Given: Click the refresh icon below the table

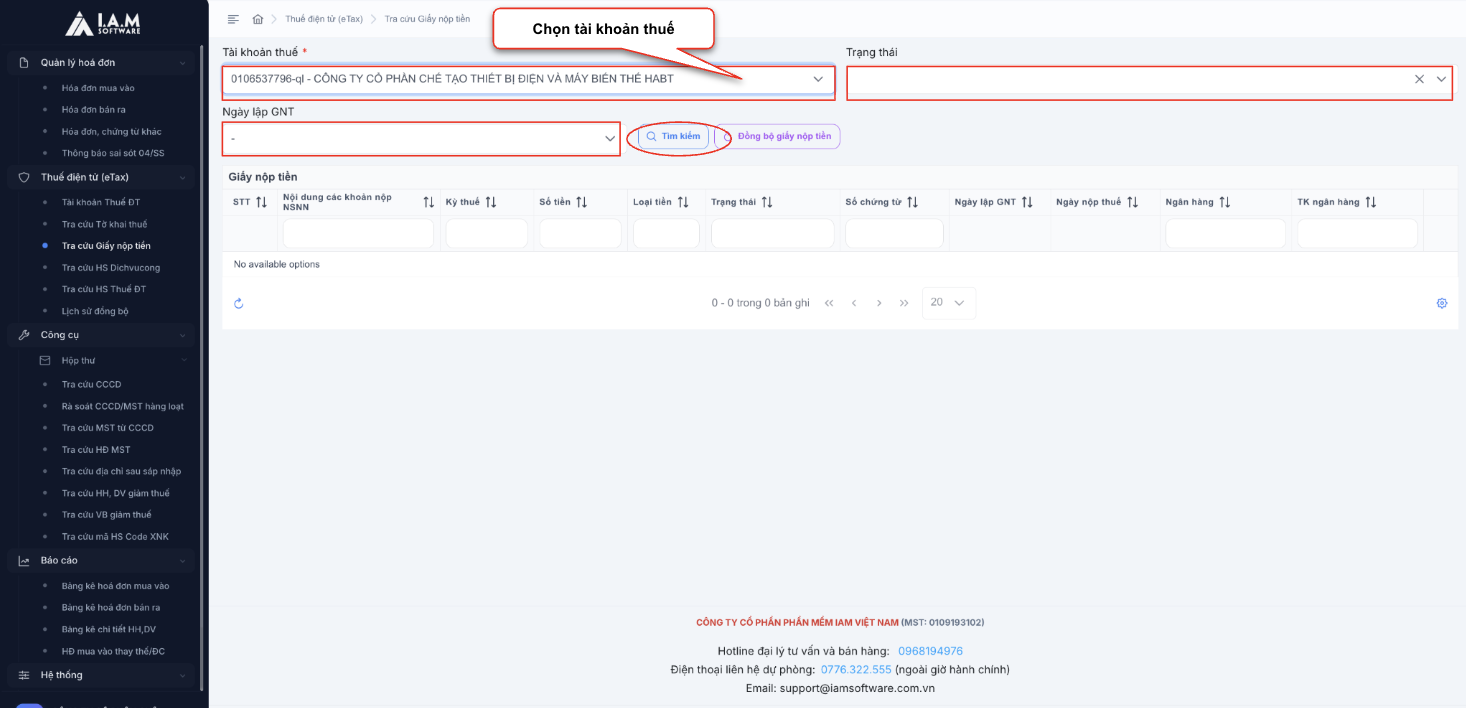Looking at the screenshot, I should pyautogui.click(x=239, y=304).
